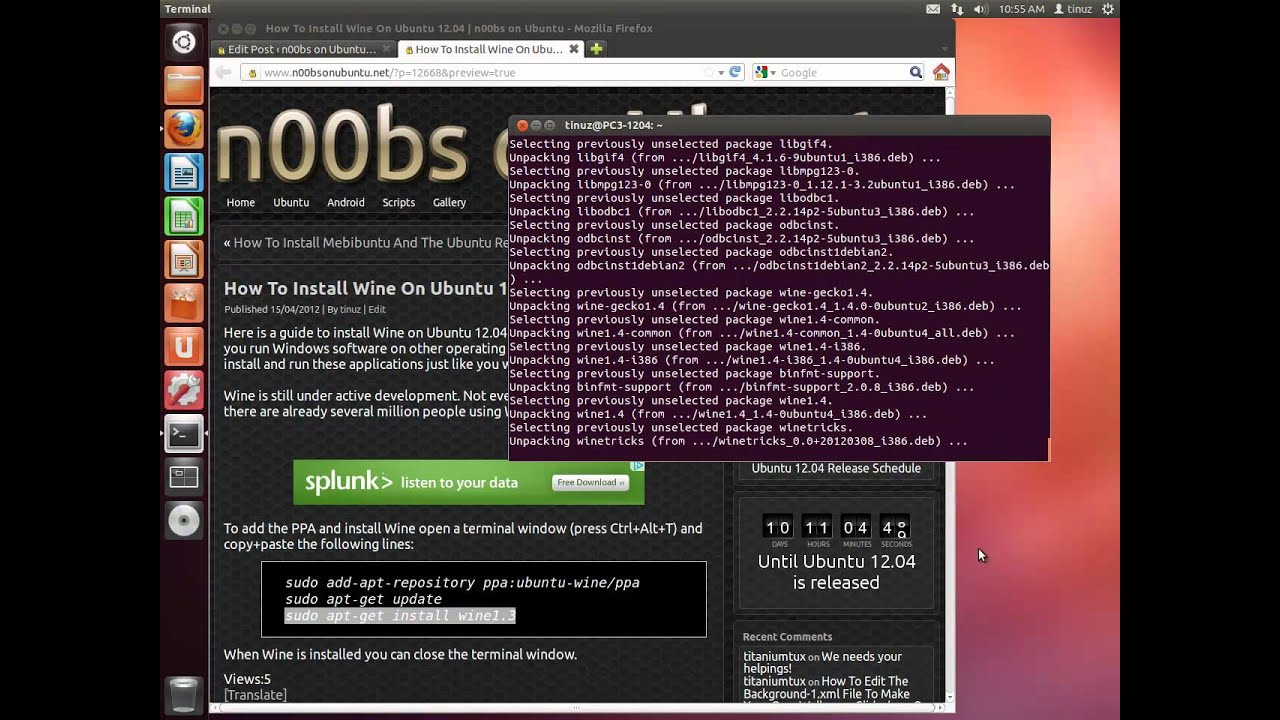
Task: Open first titaniumtux recent comment link
Action: click(x=775, y=657)
